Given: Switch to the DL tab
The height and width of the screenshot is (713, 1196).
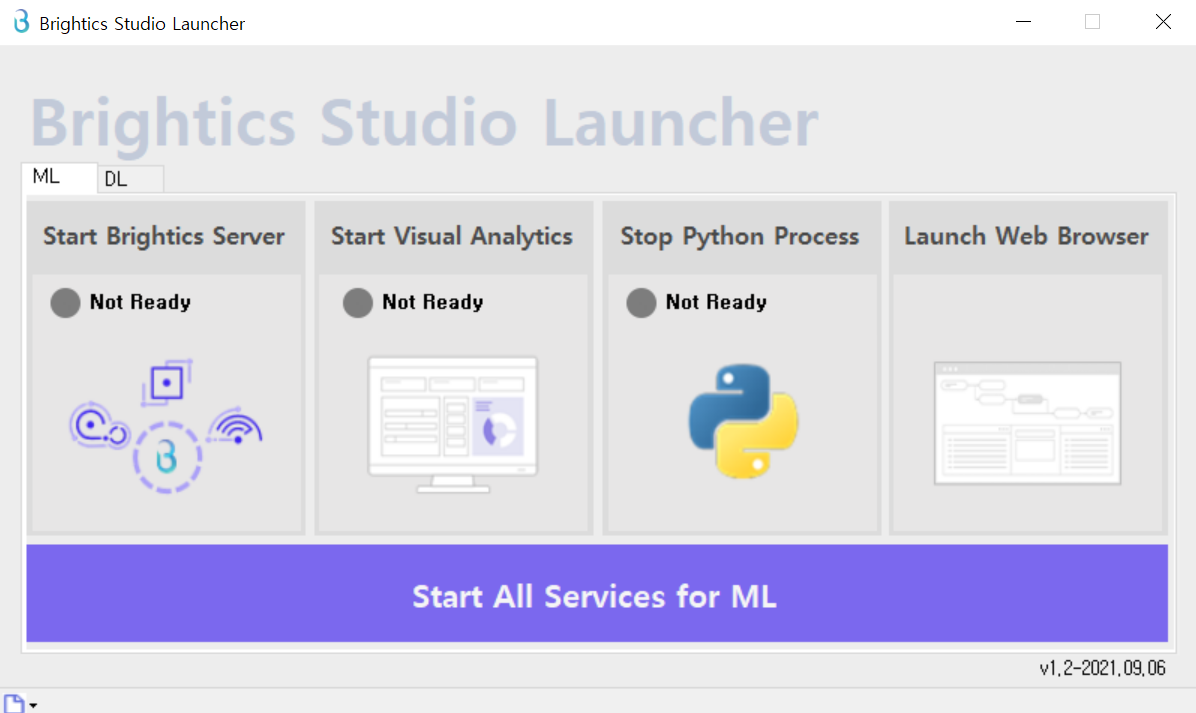Looking at the screenshot, I should [x=130, y=179].
